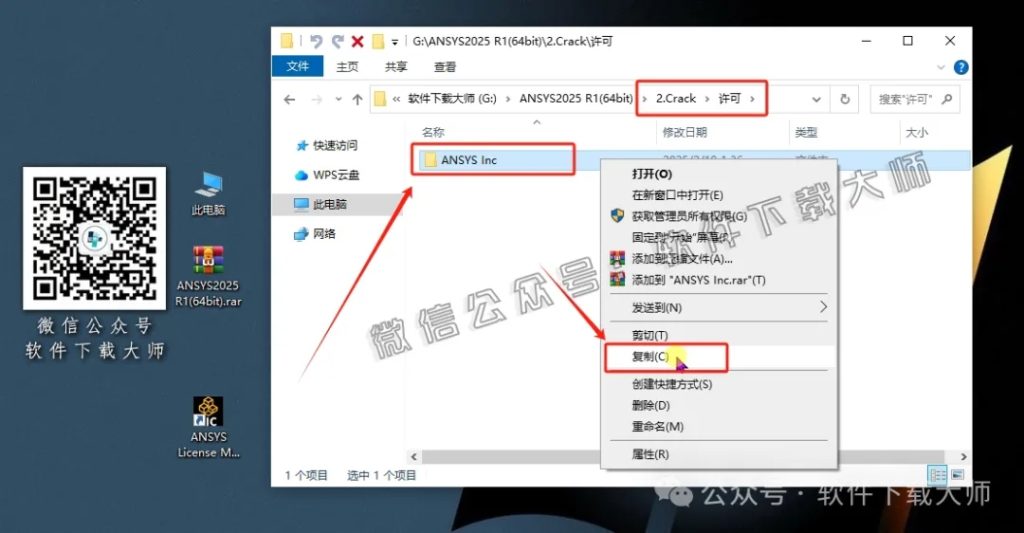Open the quick access toolbar dropdown arrow
This screenshot has height=533, width=1024.
(394, 42)
